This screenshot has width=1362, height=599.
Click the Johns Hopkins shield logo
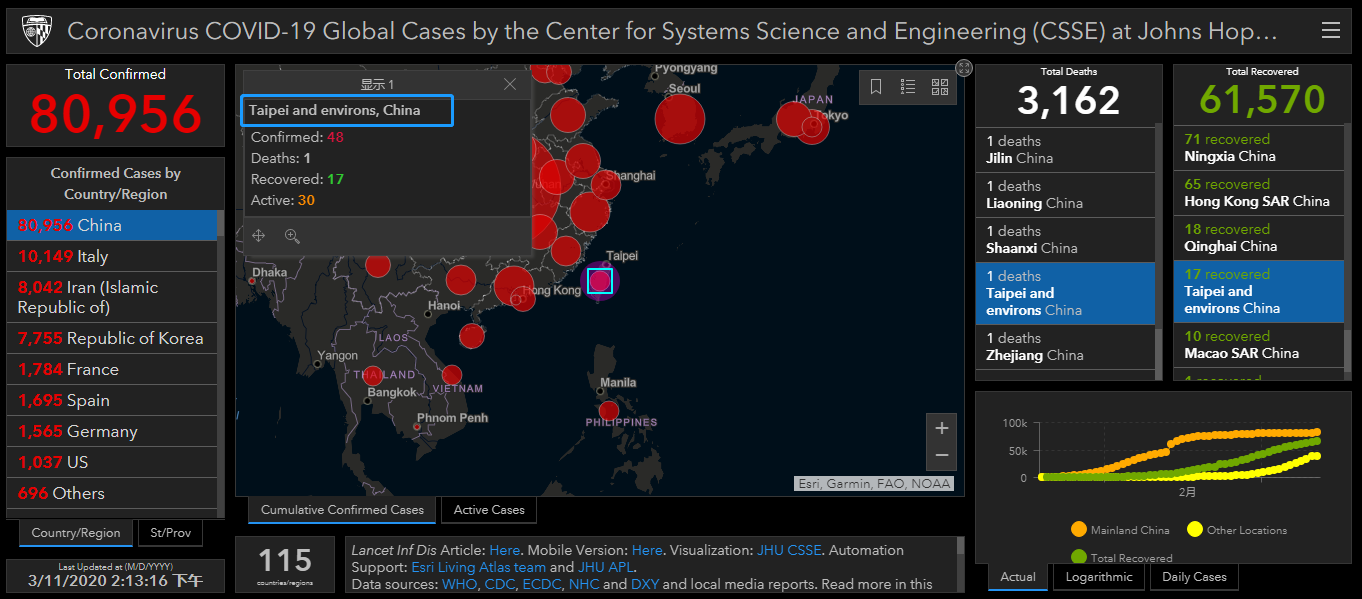click(x=36, y=31)
